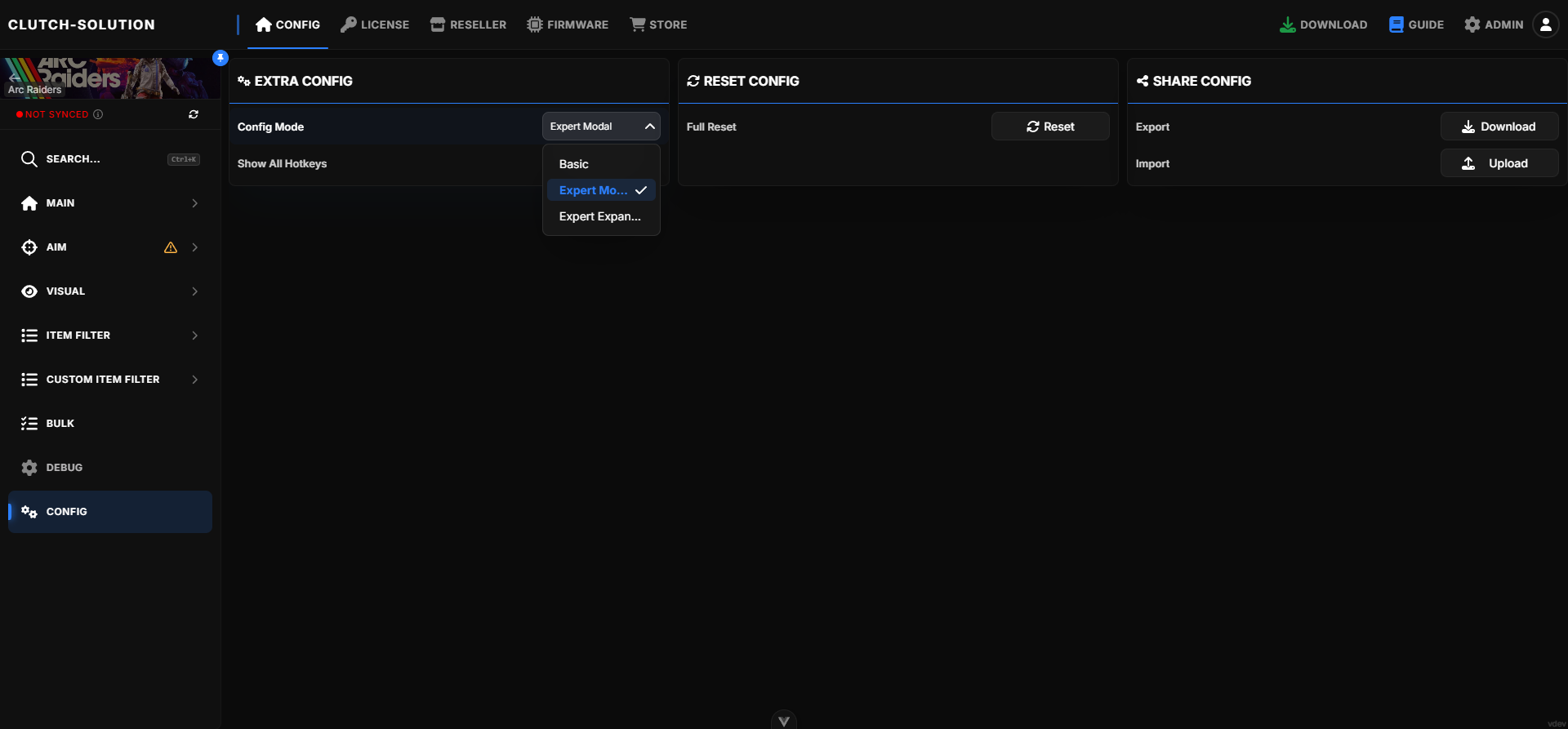The image size is (1568, 729).
Task: Click the NOT SYNCED info icon
Action: 98,114
